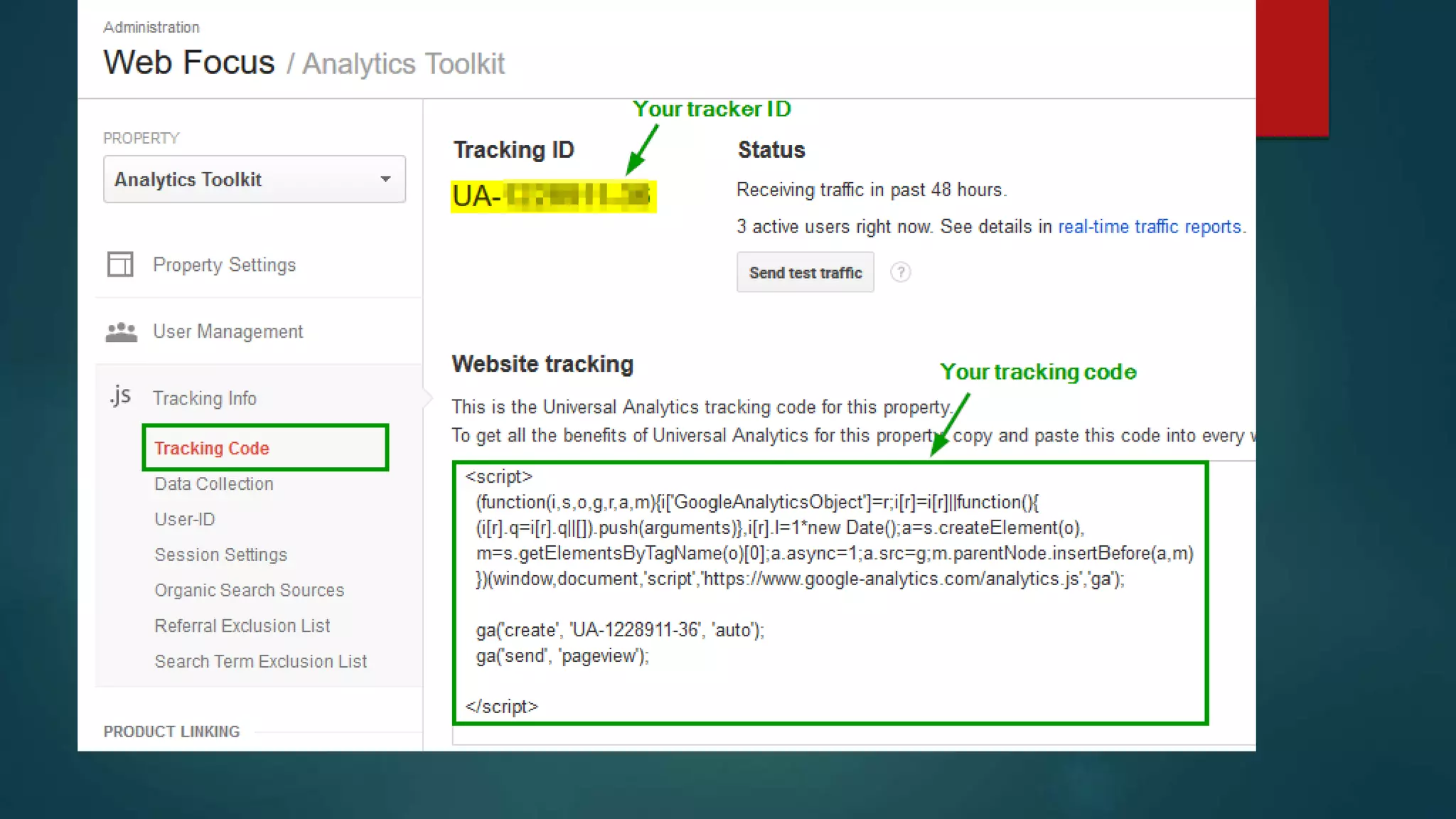Viewport: 1456px width, 819px height.
Task: Click the Property Settings layout icon
Action: click(x=120, y=264)
